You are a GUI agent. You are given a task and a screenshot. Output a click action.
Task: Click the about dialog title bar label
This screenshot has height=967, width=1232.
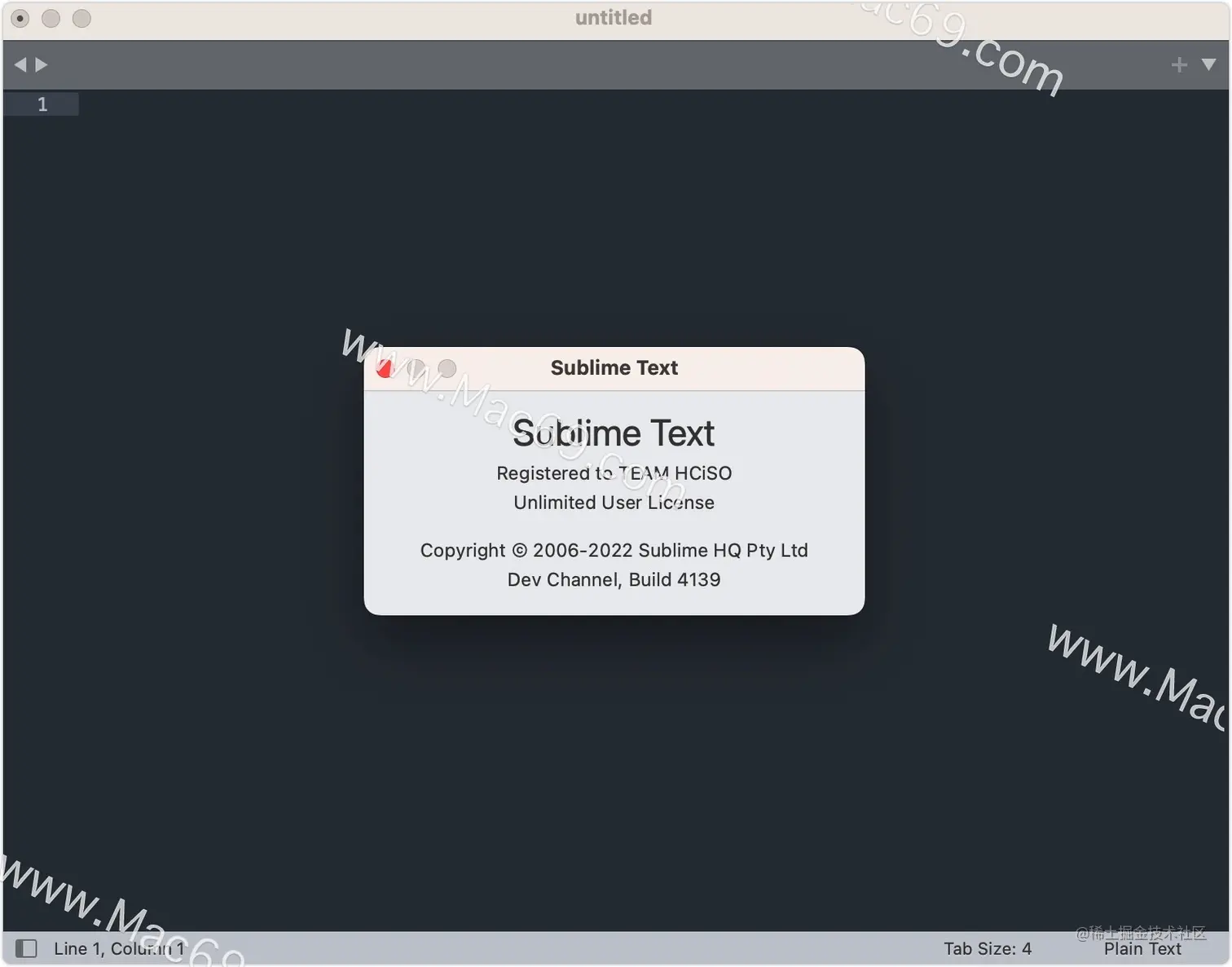(x=614, y=368)
